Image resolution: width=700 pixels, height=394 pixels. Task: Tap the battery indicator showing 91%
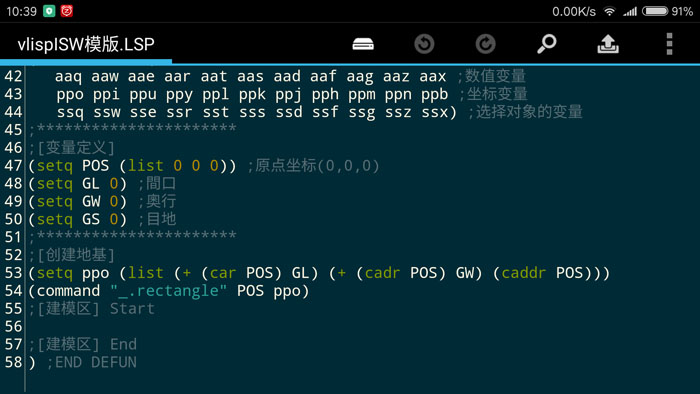tap(667, 11)
